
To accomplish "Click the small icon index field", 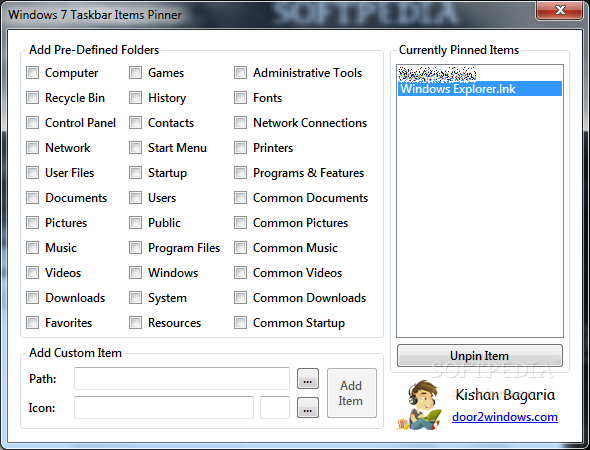I will (275, 407).
